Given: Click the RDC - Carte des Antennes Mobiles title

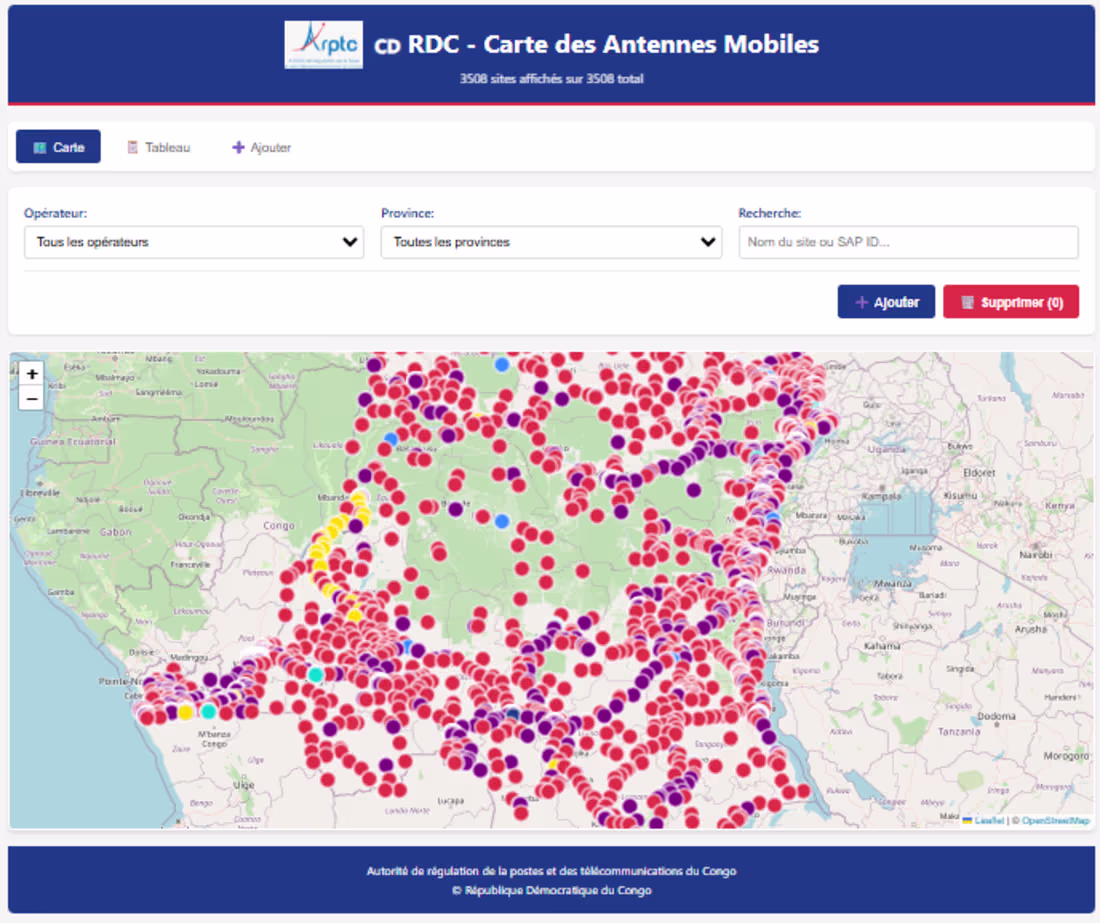Looking at the screenshot, I should (x=596, y=44).
